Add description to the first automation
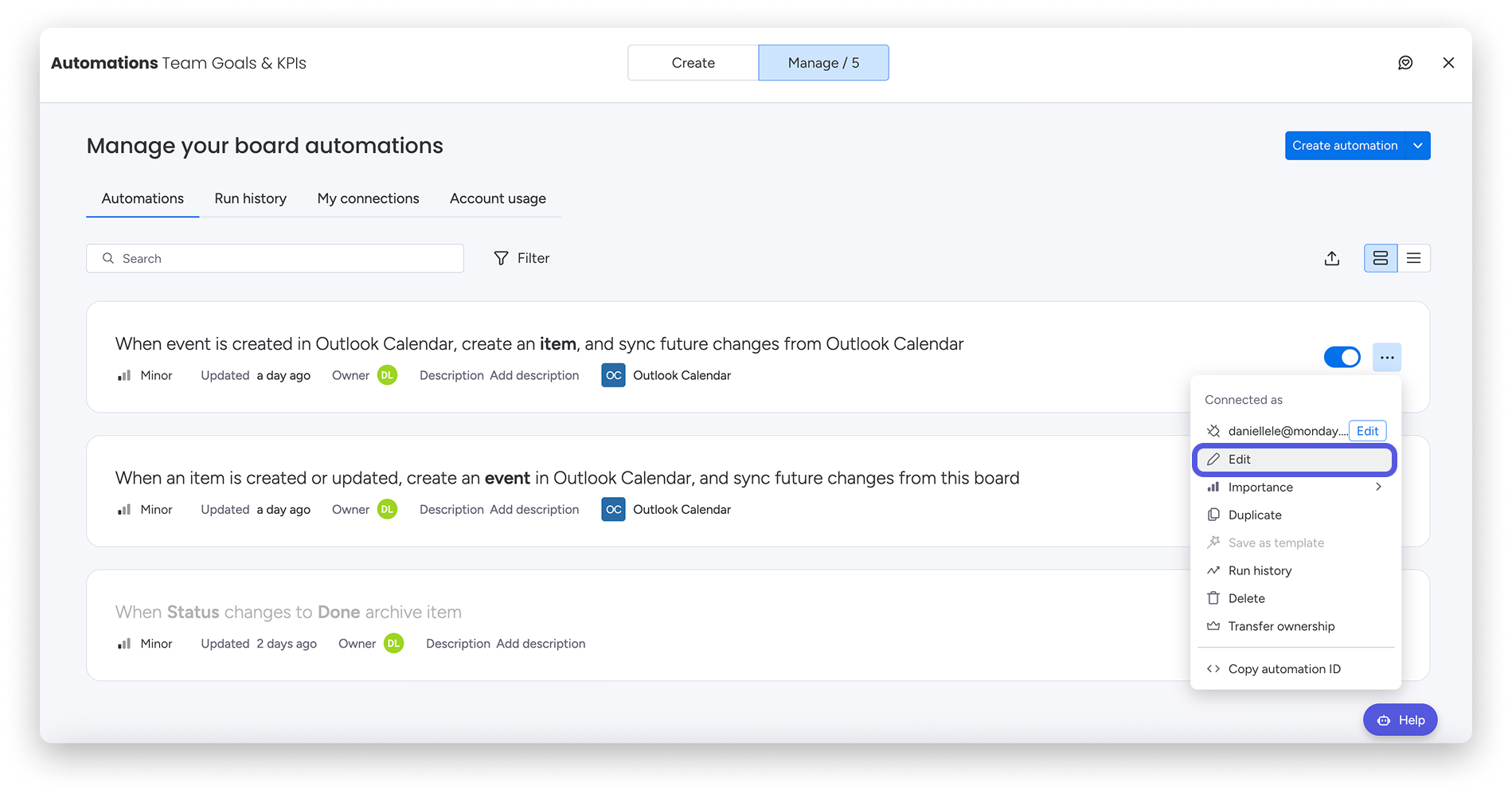Screen dimensions: 1512x795 (x=534, y=375)
